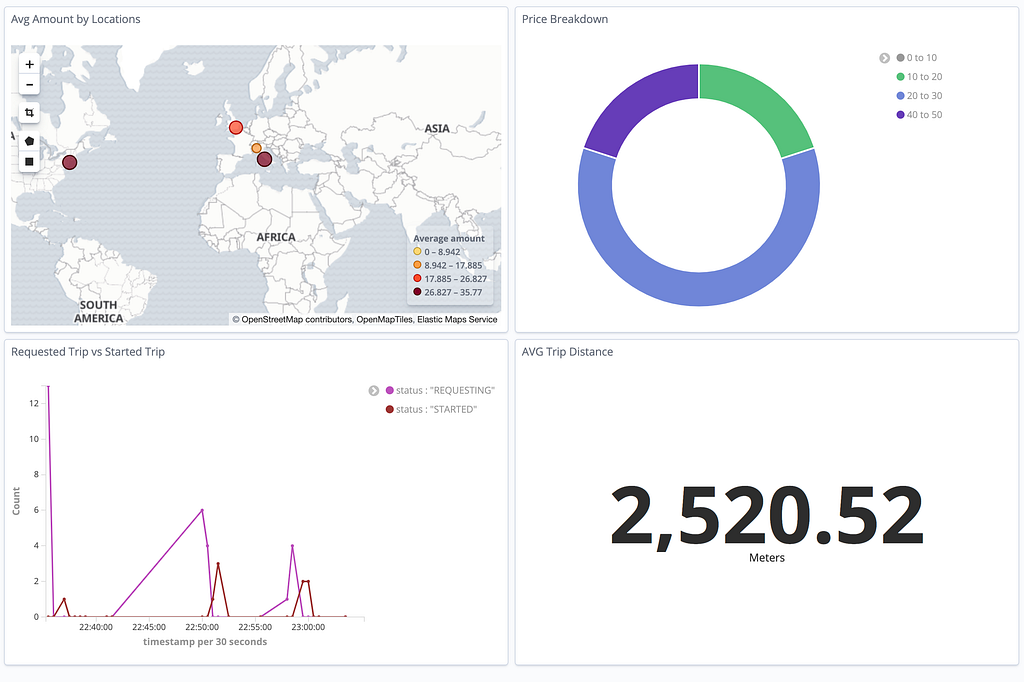1024x682 pixels.
Task: Click the '0 – 8.942' legend range
Action: (x=442, y=252)
